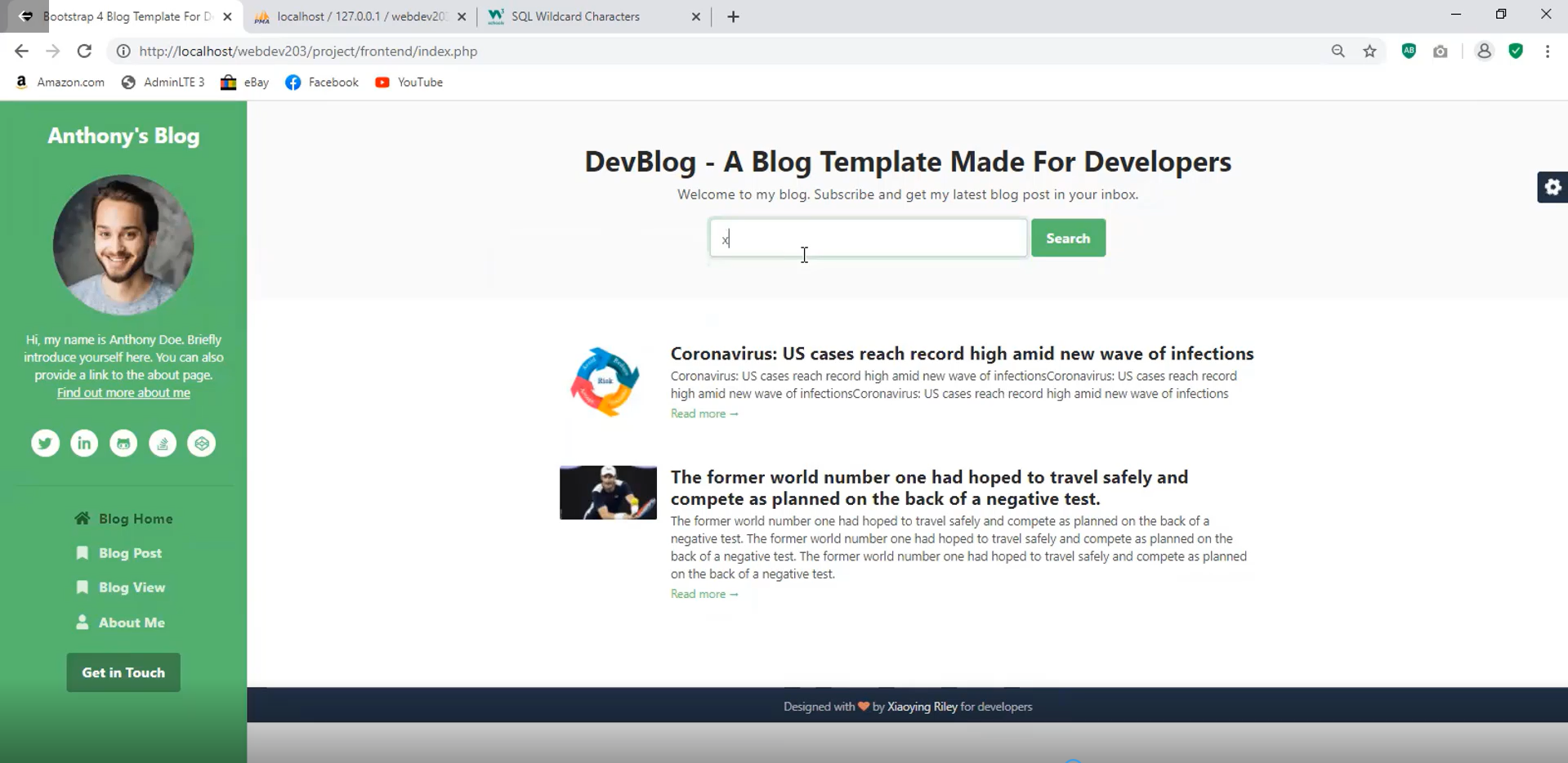1568x763 pixels.
Task: Open Anthony's Twitter profile icon
Action: click(x=45, y=443)
